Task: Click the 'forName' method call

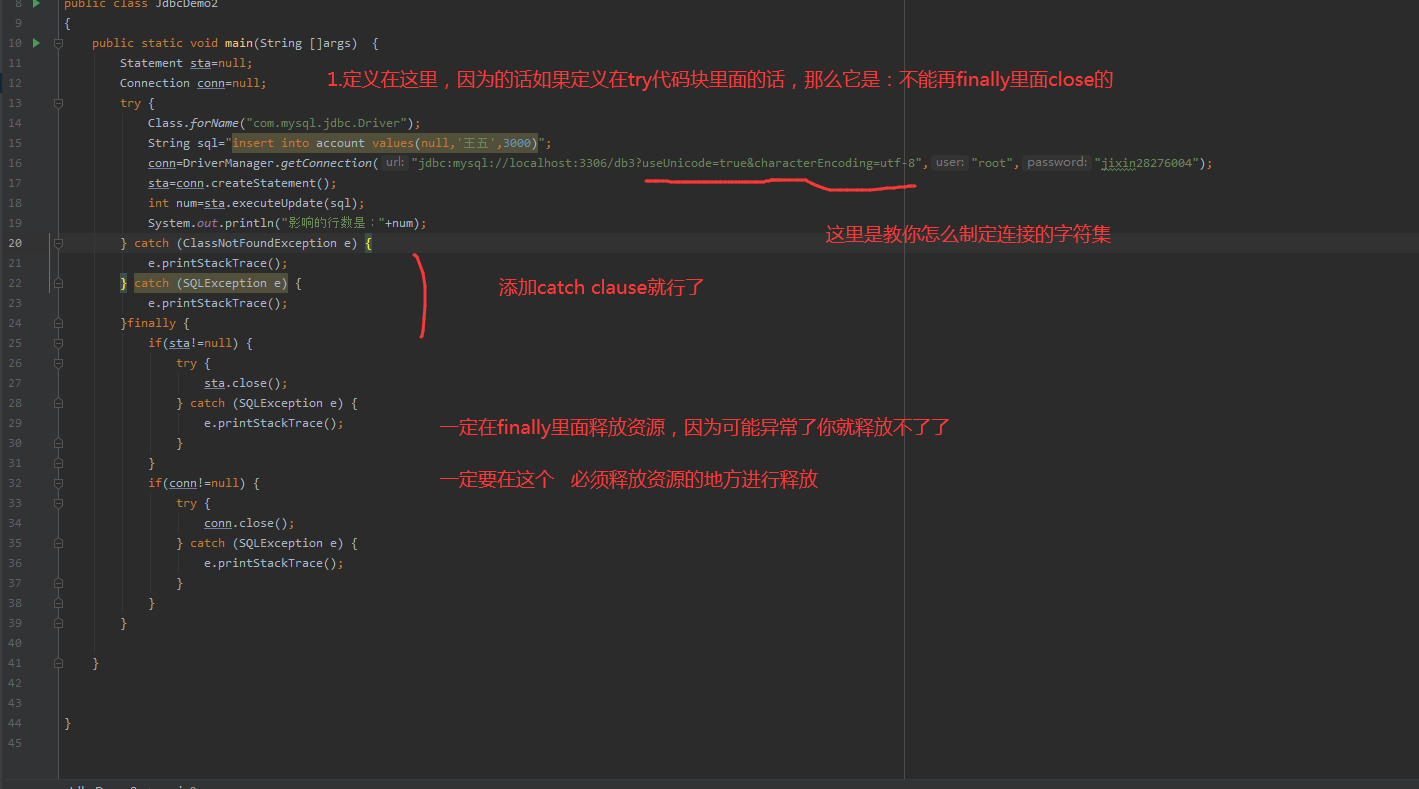Action: [214, 123]
